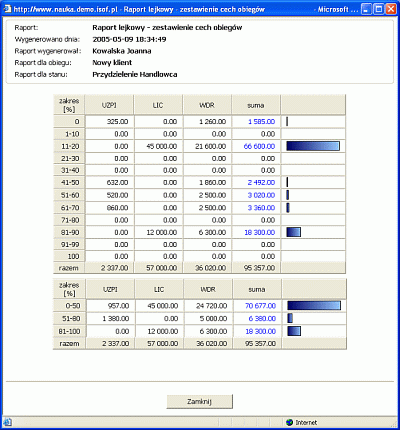Minimize the report window
Screen dimensions: 400x430
pos(367,9)
